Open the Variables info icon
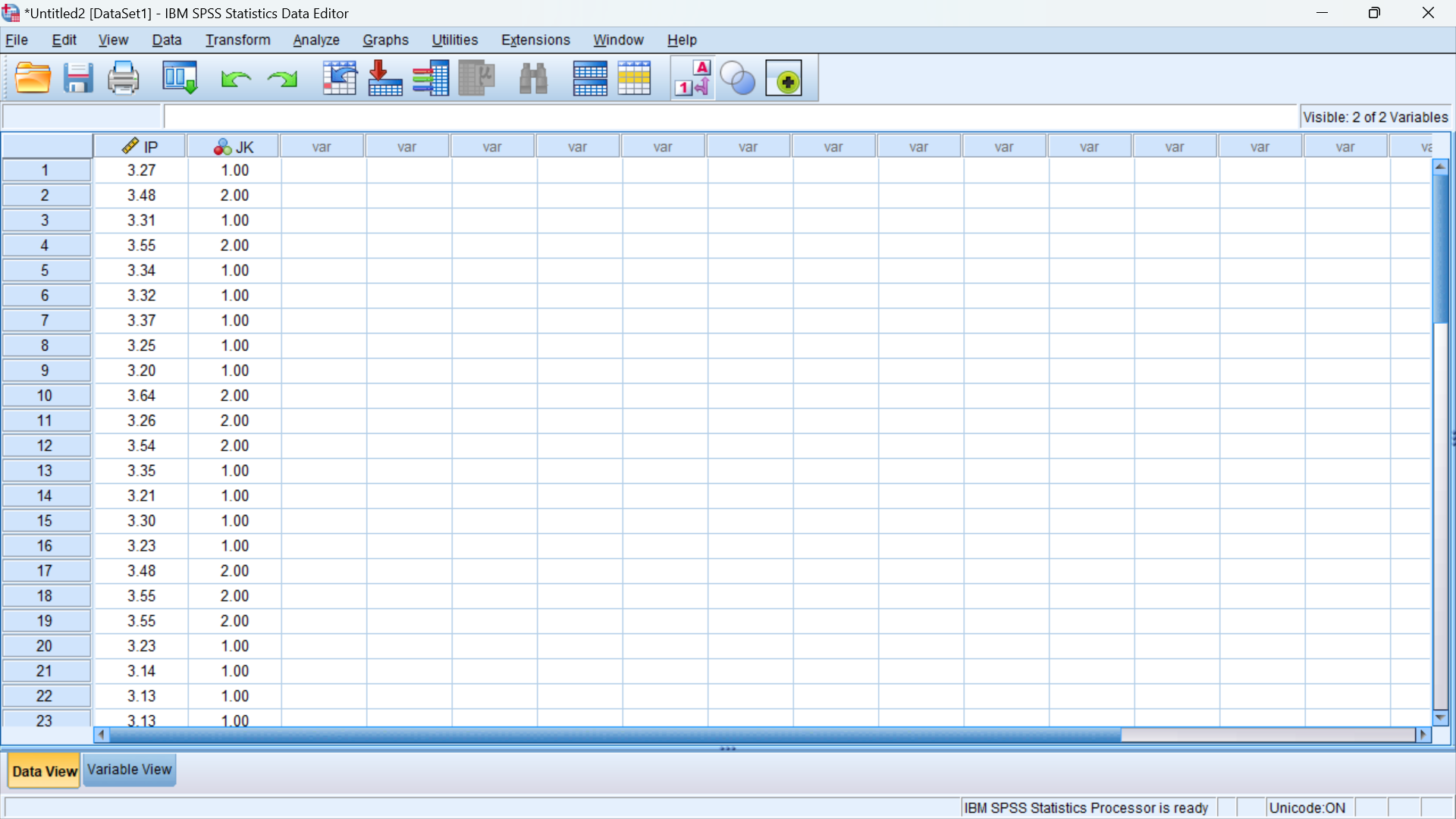The width and height of the screenshot is (1456, 819). pos(431,78)
